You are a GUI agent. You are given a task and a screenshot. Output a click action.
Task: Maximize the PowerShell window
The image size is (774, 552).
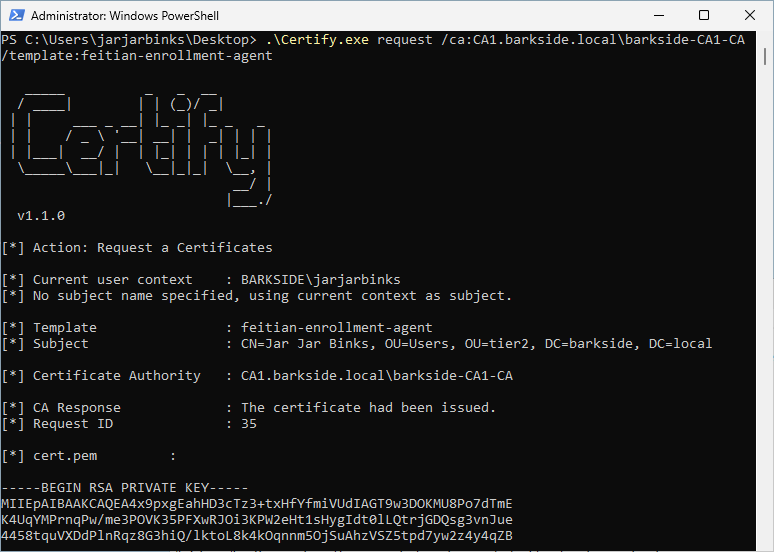coord(703,15)
